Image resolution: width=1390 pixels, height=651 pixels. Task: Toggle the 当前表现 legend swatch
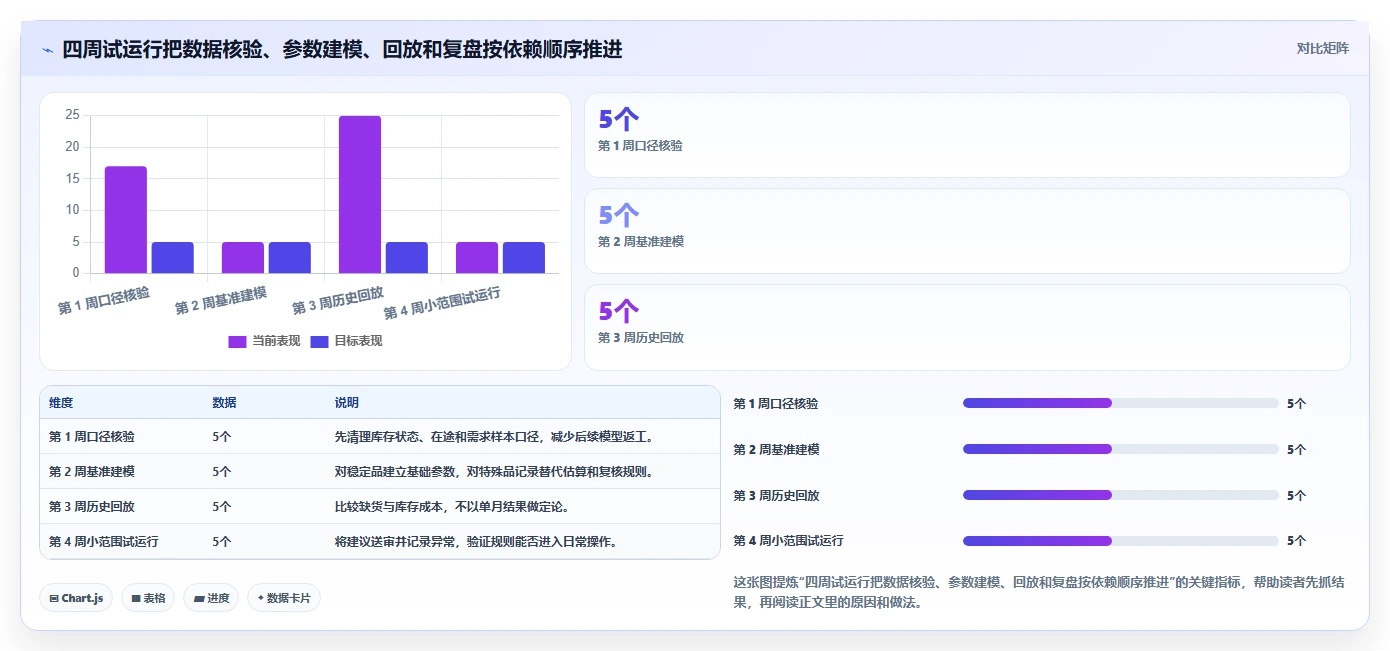tap(237, 341)
